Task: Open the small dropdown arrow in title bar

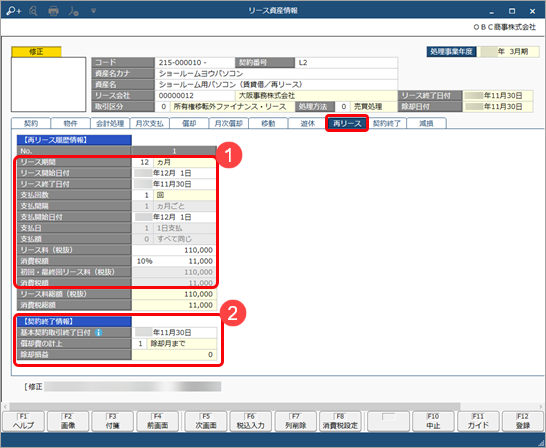Action: point(93,11)
